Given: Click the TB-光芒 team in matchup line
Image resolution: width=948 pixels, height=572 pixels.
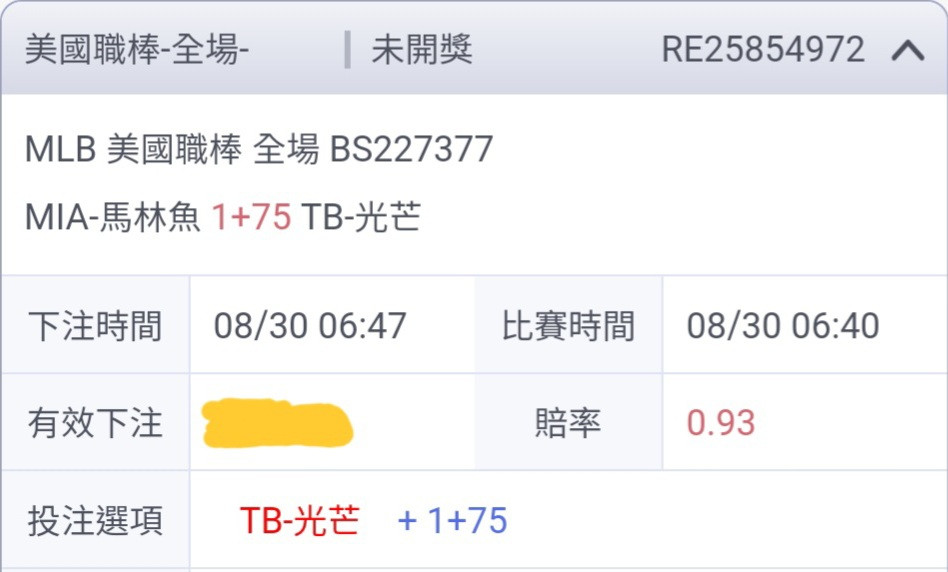Looking at the screenshot, I should tap(361, 216).
